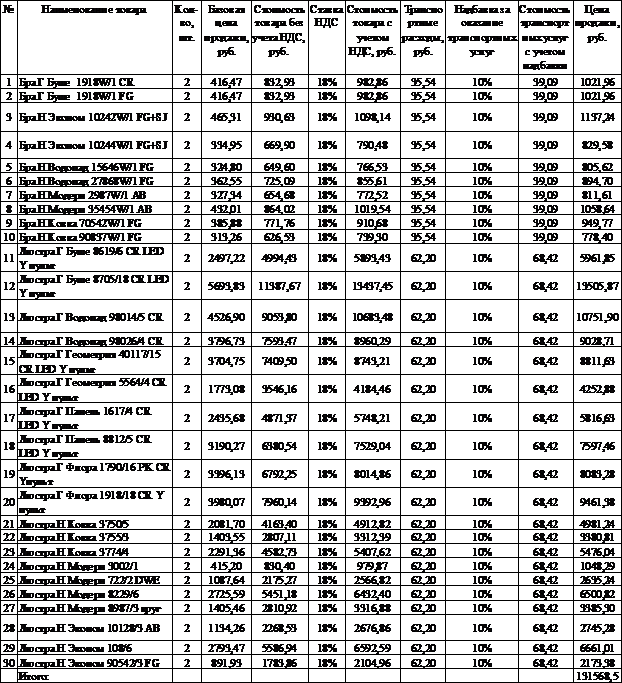This screenshot has width=622, height=683.
Task: Select the 18% rate cell in row 12
Action: pos(327,286)
